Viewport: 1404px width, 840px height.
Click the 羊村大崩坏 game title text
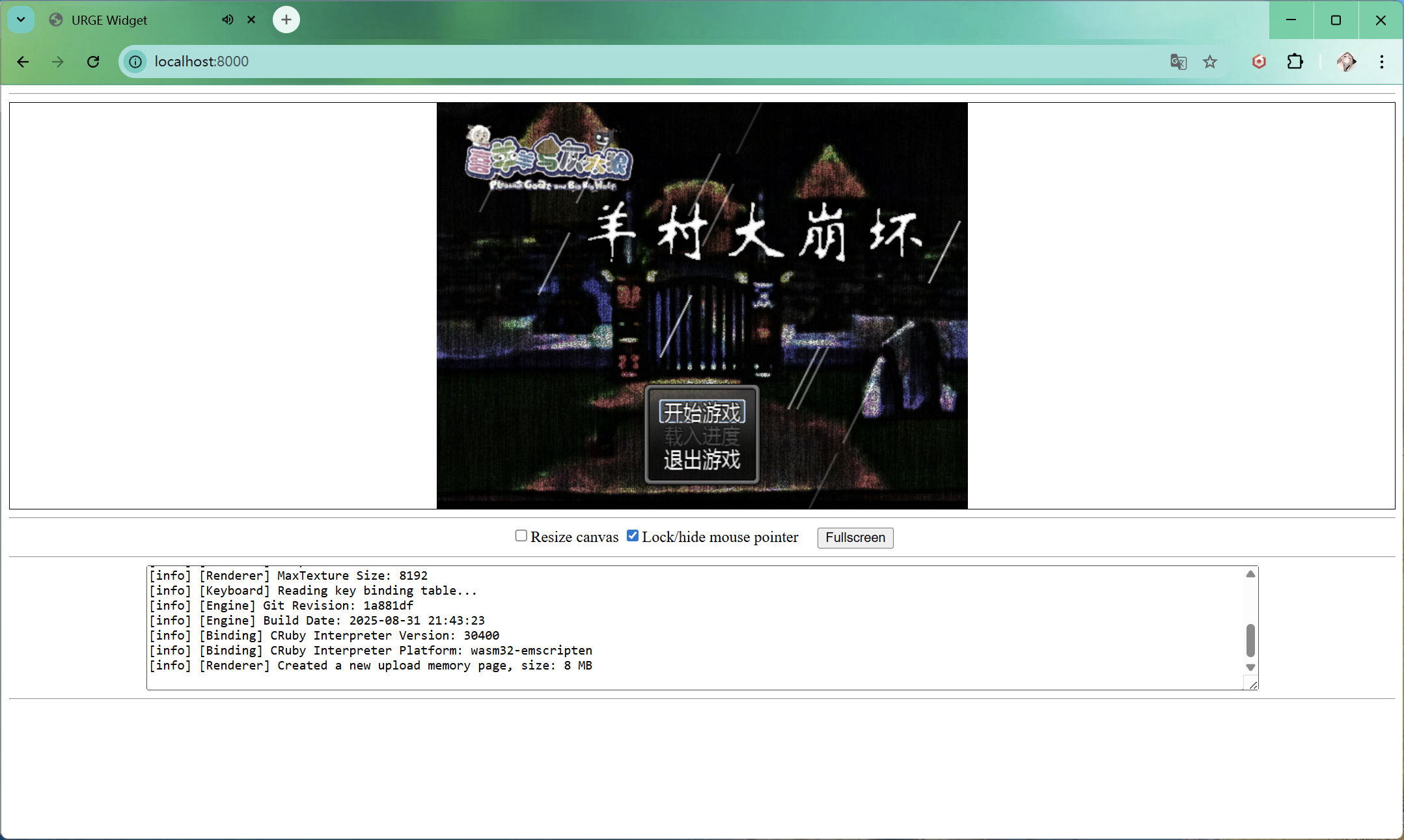click(x=755, y=231)
